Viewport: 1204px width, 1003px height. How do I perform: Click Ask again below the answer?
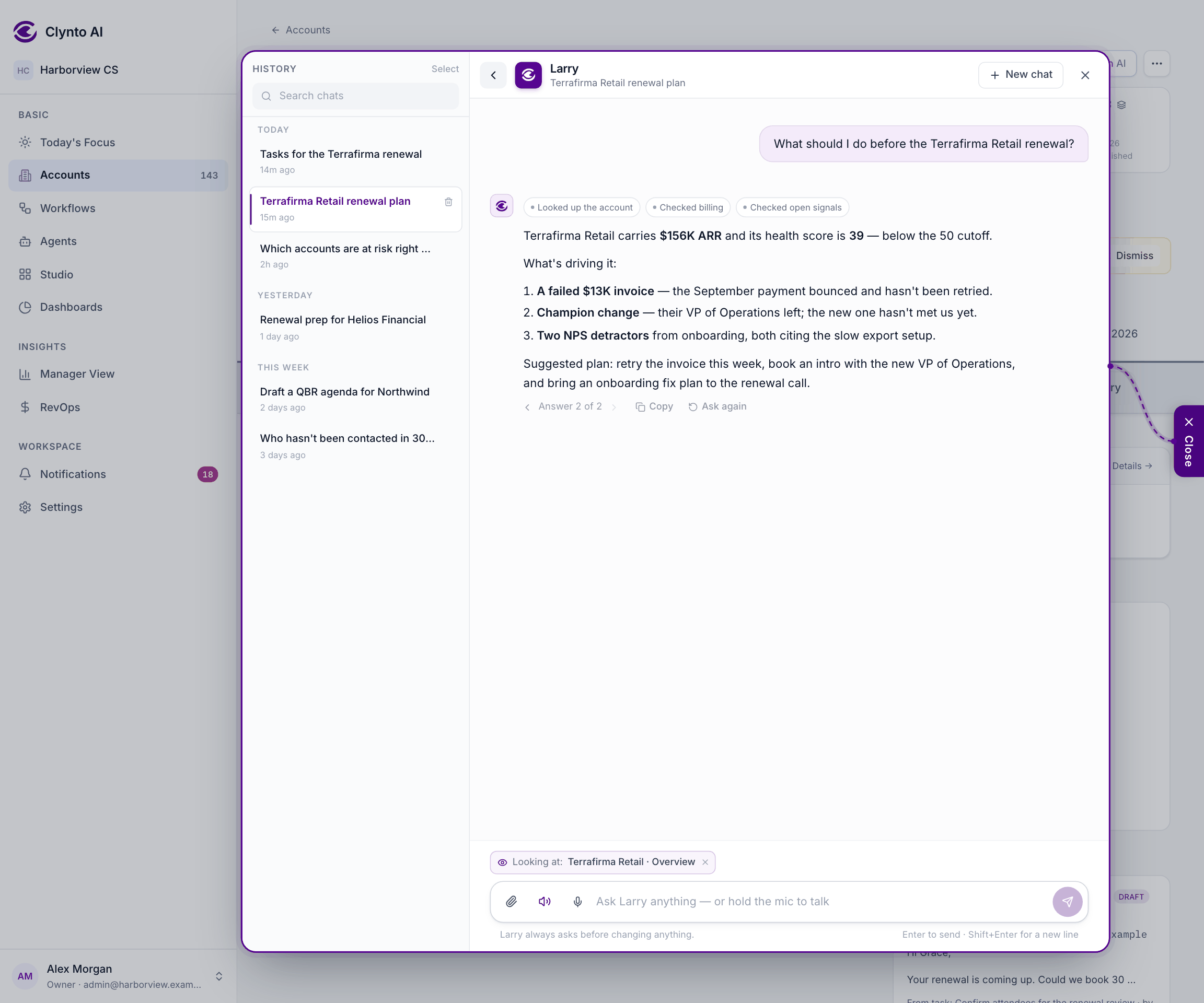coord(717,406)
